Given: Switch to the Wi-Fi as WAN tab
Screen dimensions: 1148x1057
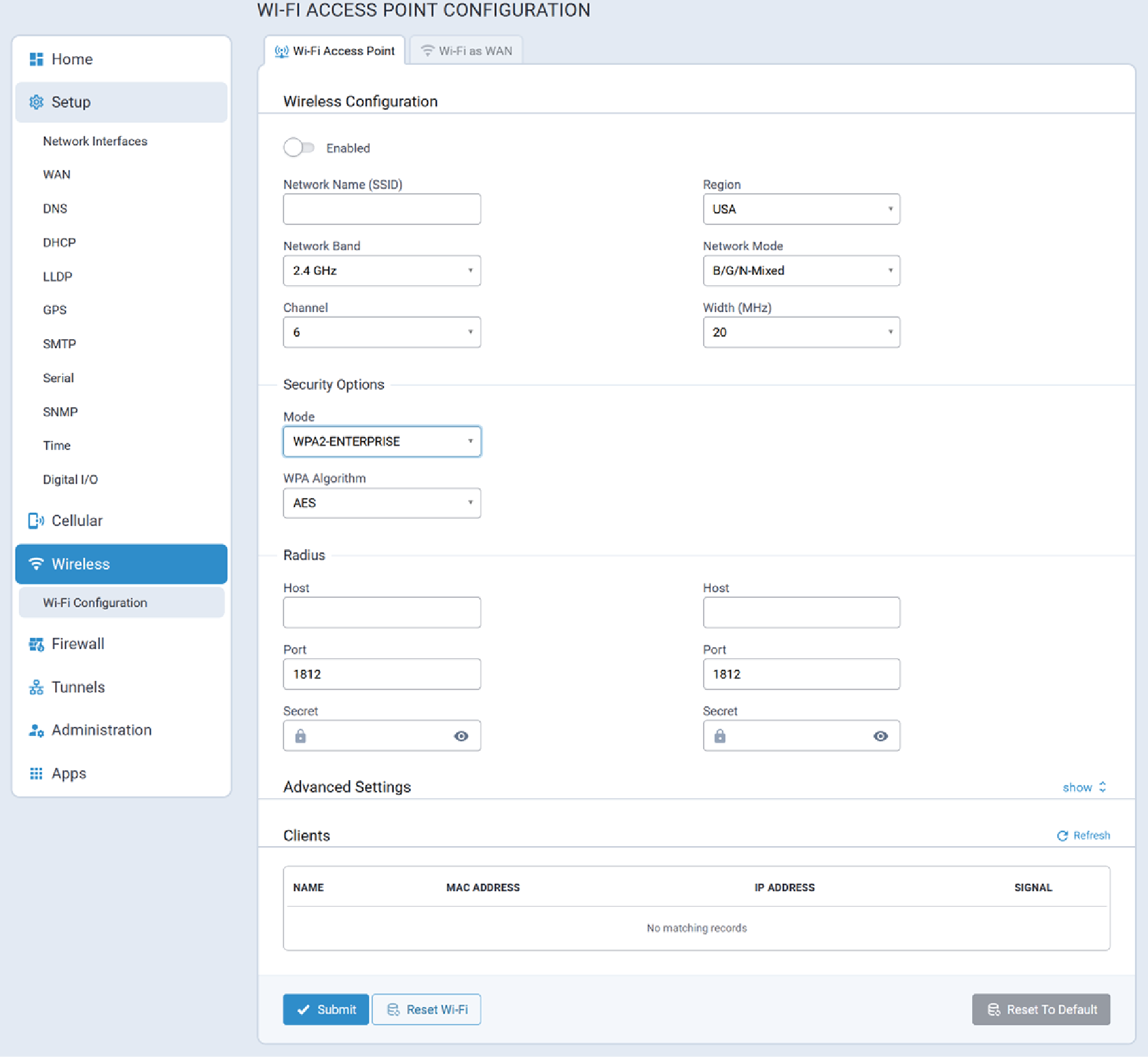Looking at the screenshot, I should point(466,51).
